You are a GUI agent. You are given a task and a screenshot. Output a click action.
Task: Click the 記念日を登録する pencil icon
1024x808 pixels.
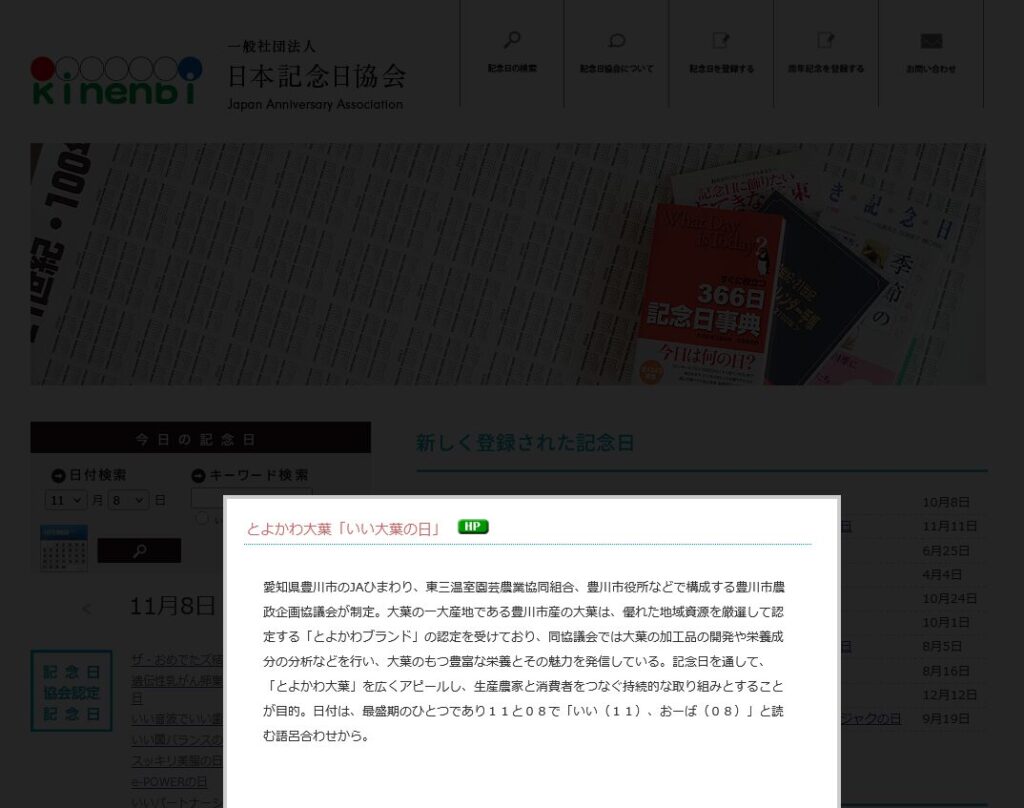[x=721, y=41]
